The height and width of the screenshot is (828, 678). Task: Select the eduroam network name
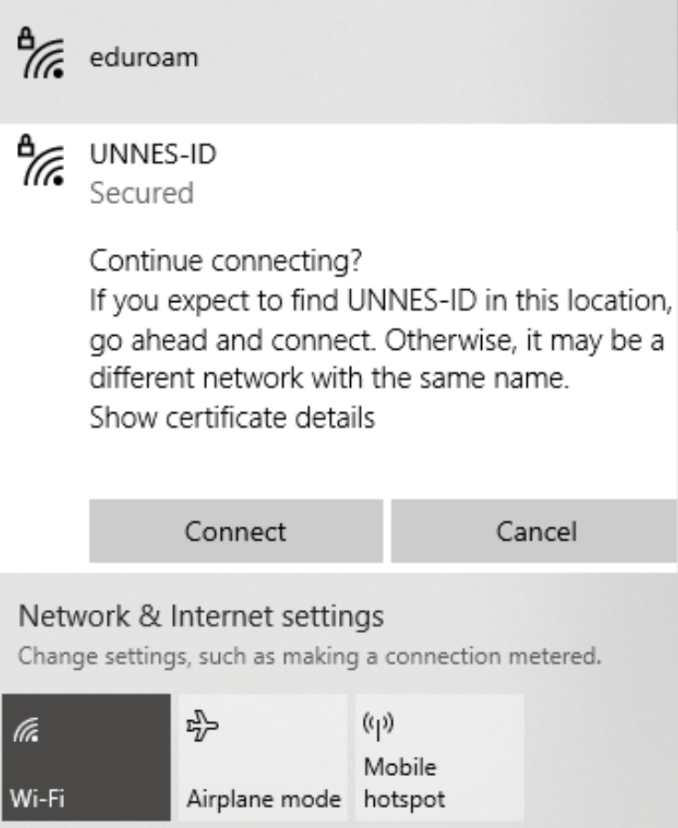(x=144, y=57)
